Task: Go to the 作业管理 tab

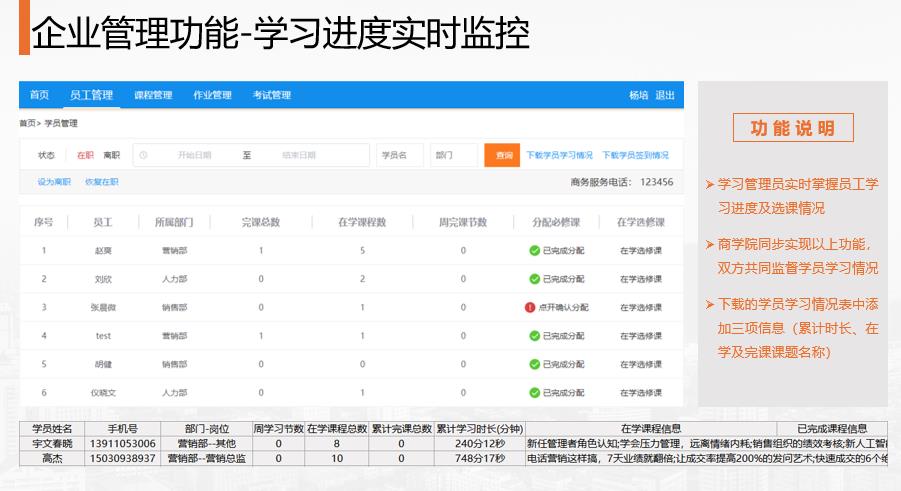Action: click(212, 95)
